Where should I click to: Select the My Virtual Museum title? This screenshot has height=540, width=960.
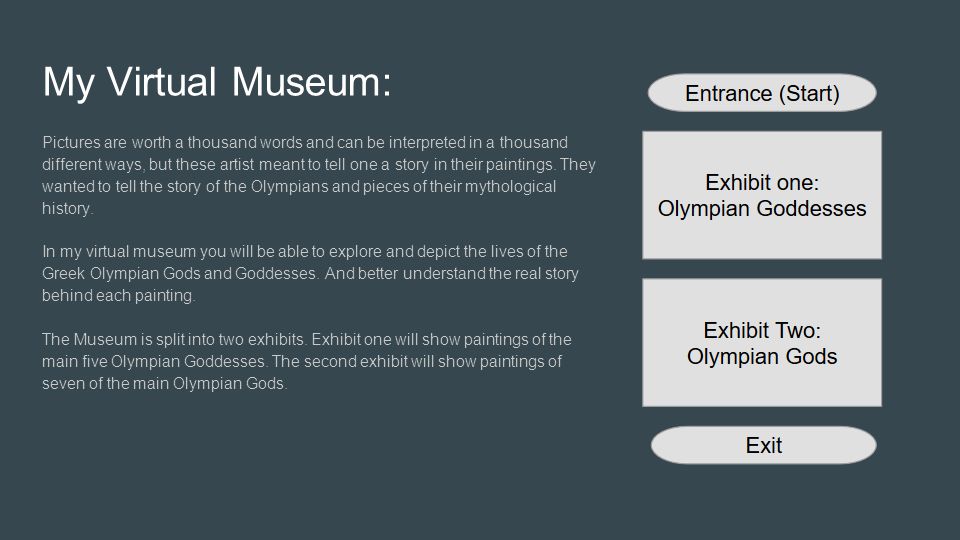pos(217,82)
